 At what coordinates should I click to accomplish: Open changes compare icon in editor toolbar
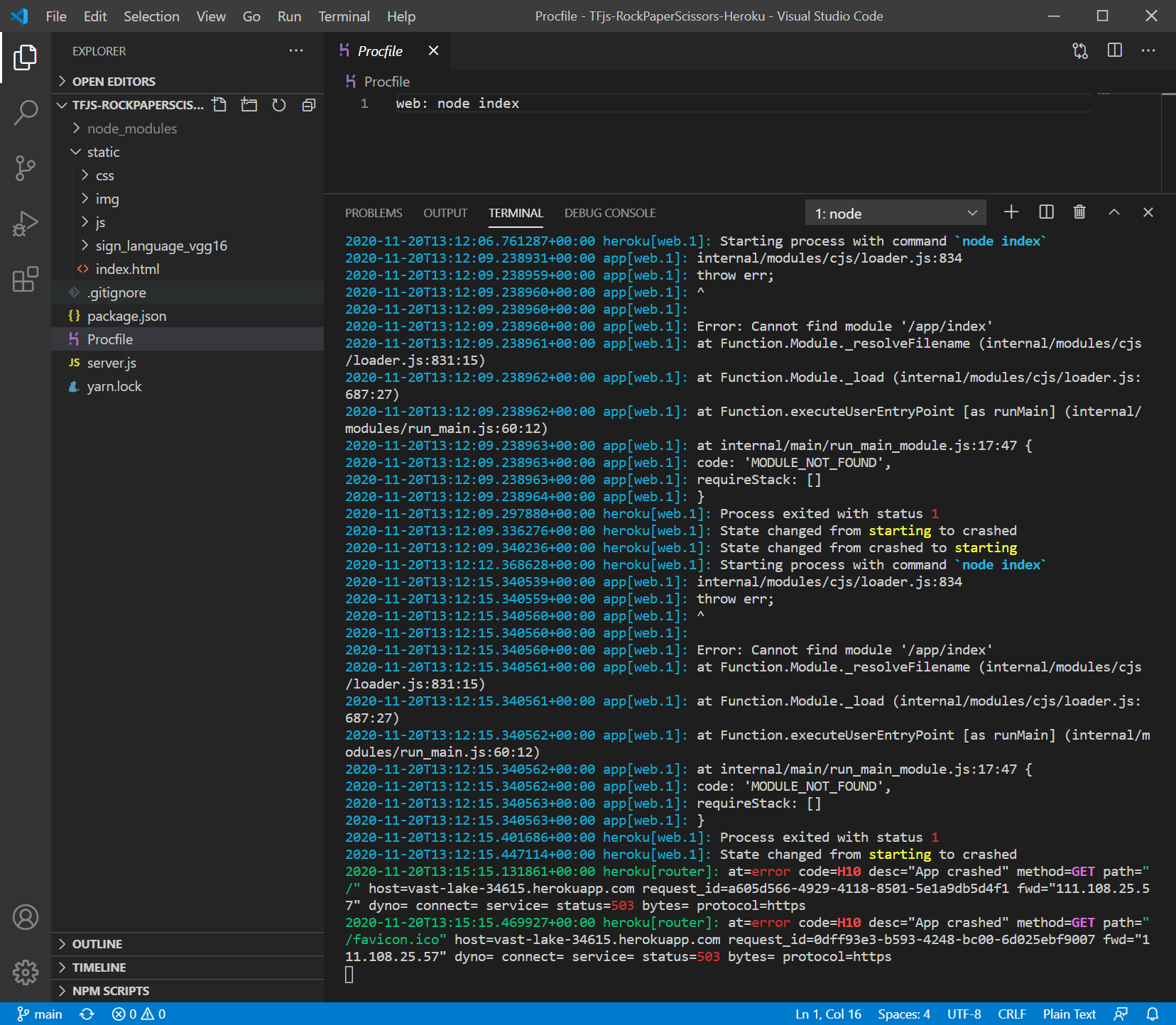point(1080,50)
